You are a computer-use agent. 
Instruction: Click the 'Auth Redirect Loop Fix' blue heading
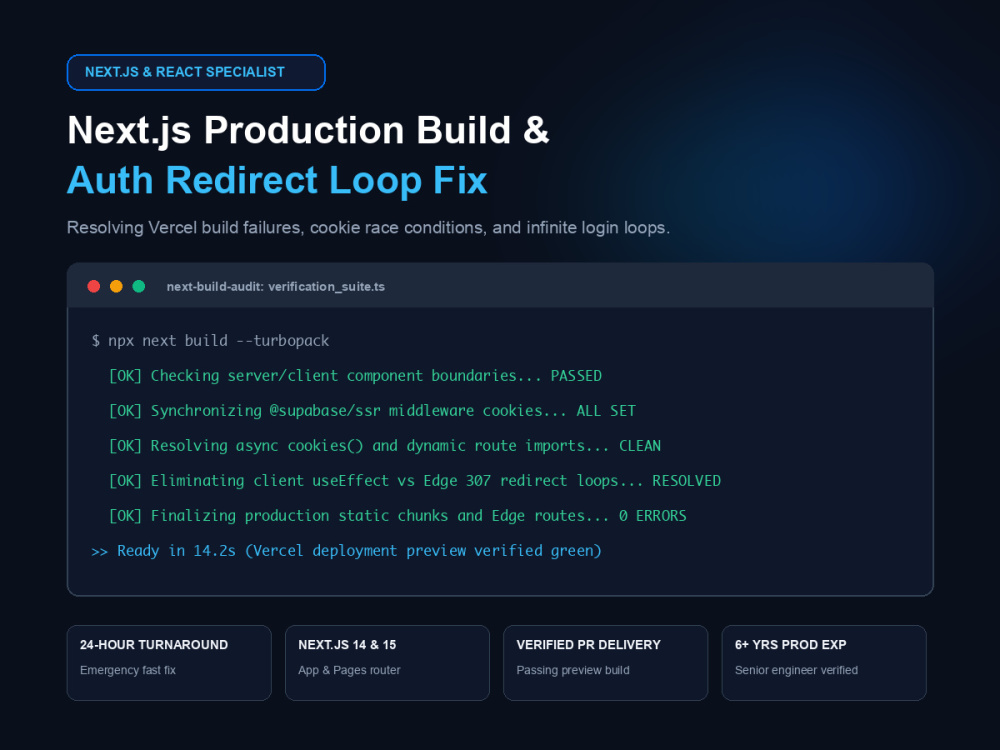click(x=277, y=180)
